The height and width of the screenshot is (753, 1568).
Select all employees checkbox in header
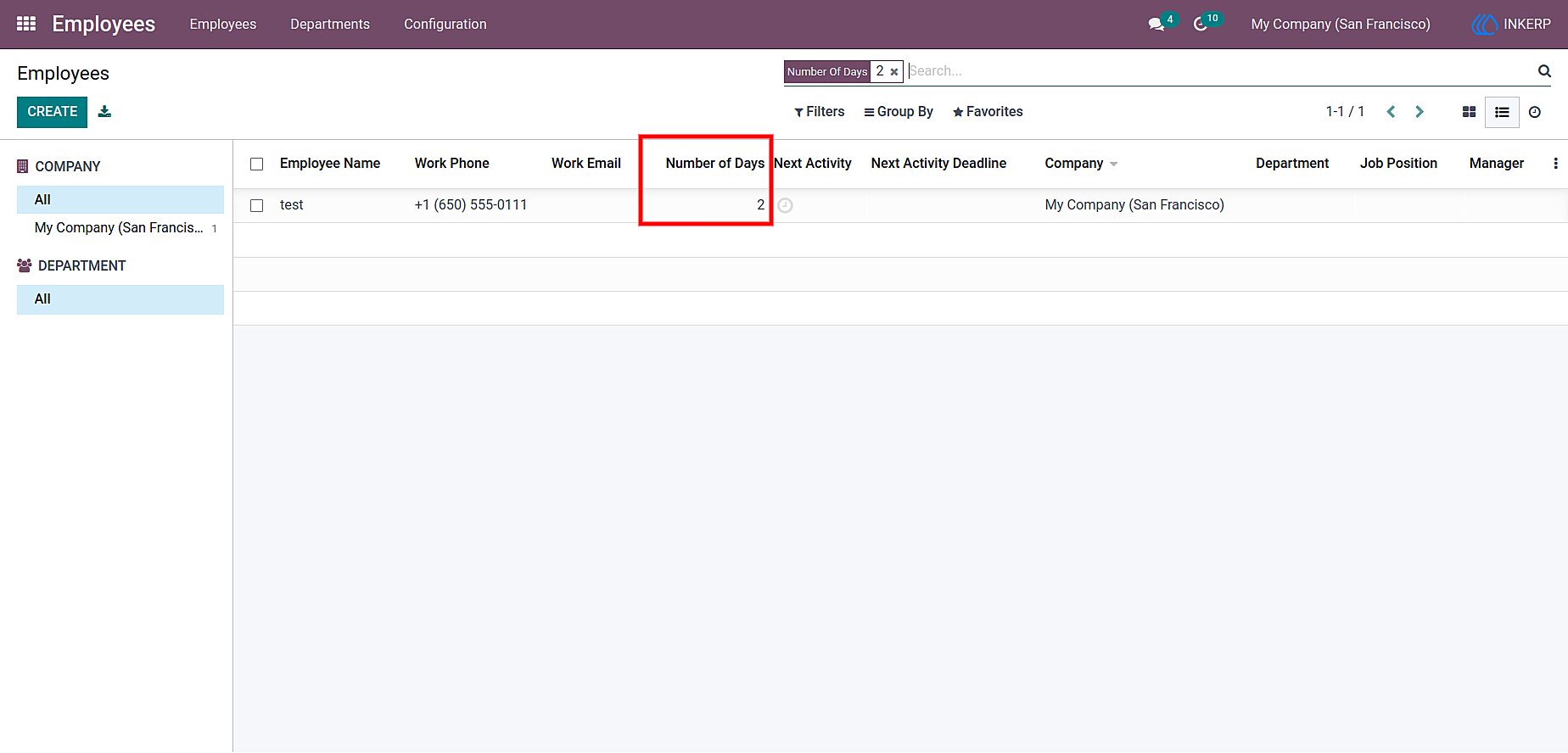tap(257, 164)
